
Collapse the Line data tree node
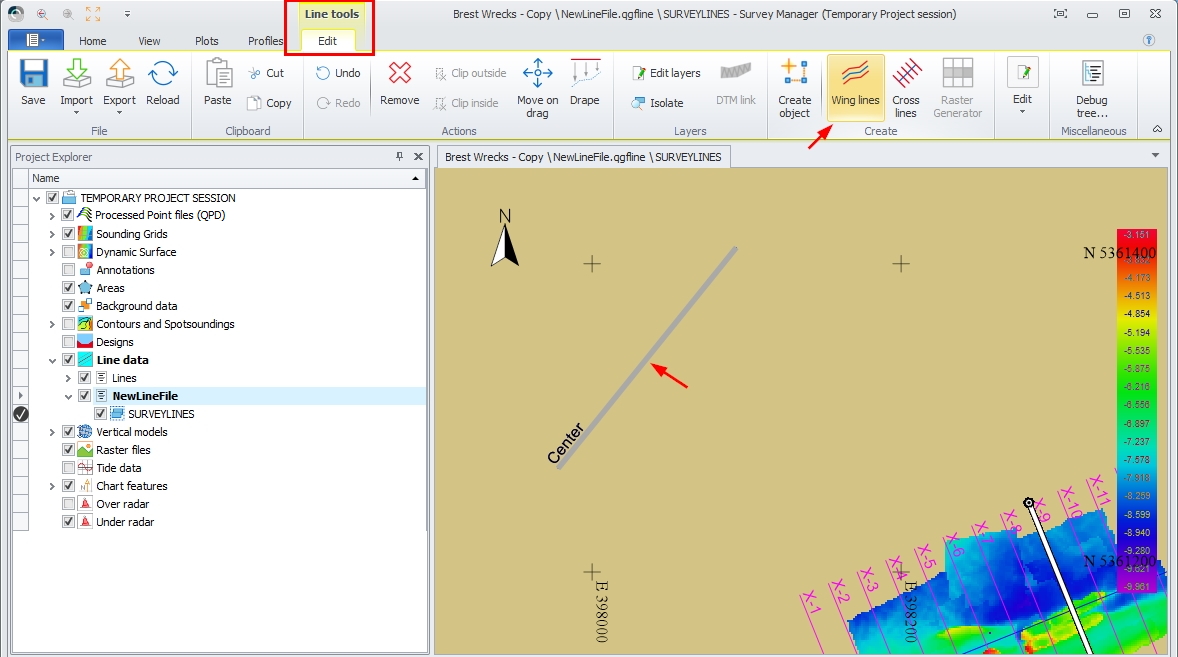(52, 360)
